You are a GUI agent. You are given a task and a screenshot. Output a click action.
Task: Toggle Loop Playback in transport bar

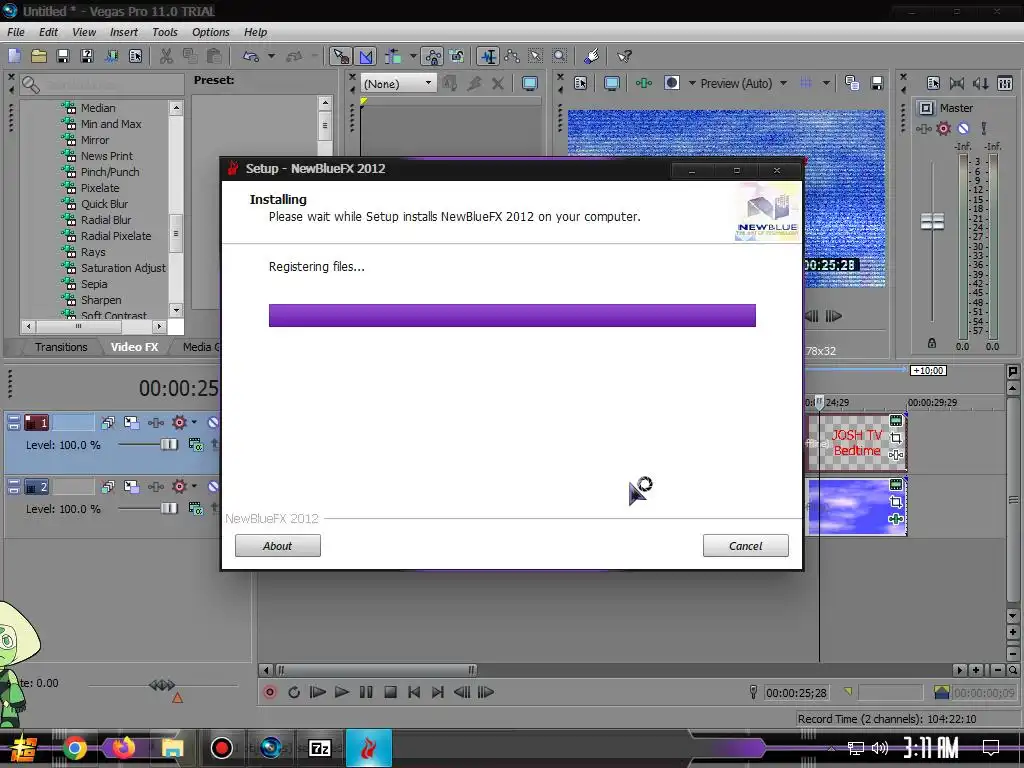294,692
